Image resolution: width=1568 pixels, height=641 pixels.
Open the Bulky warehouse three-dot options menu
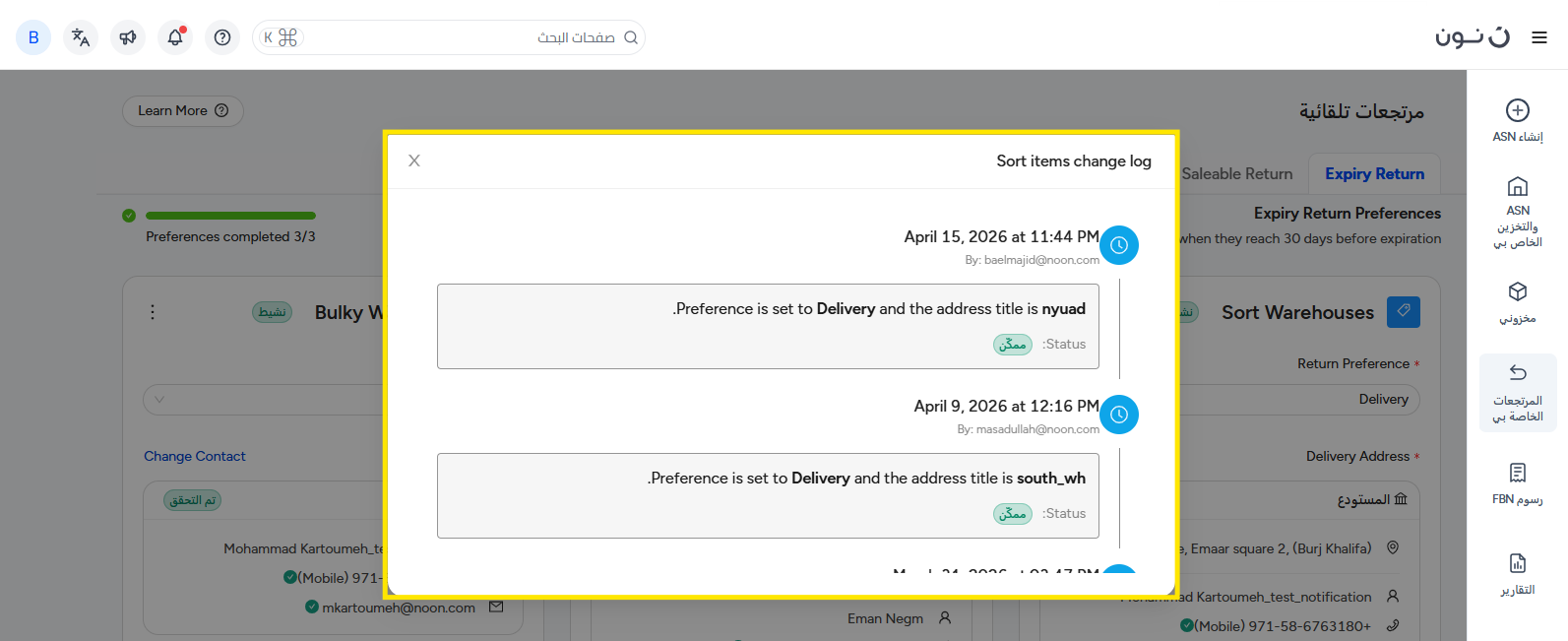(x=153, y=312)
